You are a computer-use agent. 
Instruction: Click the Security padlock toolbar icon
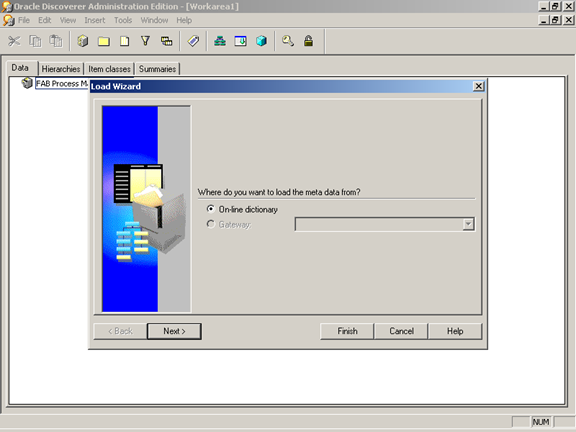[x=308, y=41]
